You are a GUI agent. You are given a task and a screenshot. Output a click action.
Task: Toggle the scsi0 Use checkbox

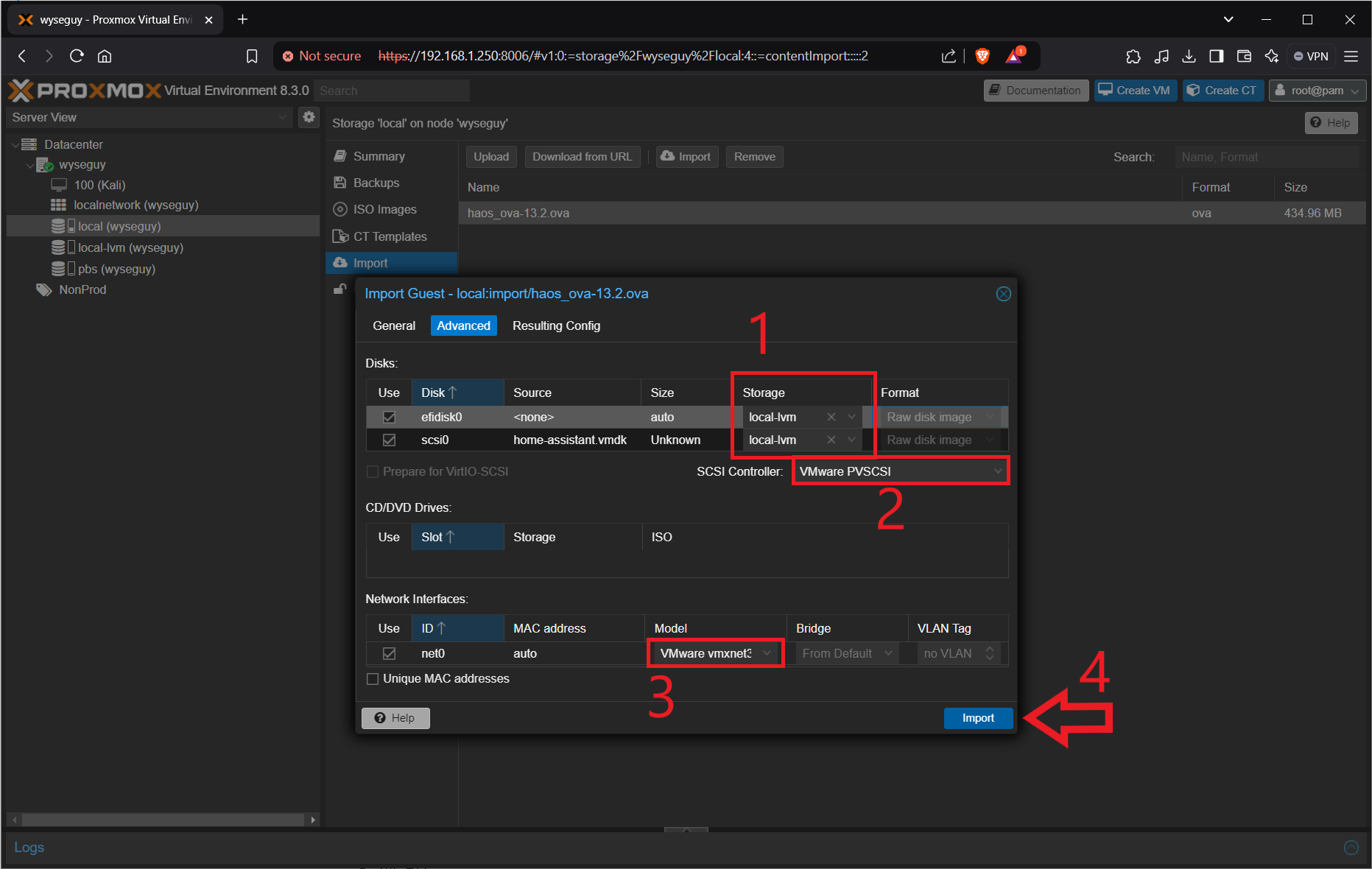pyautogui.click(x=389, y=440)
